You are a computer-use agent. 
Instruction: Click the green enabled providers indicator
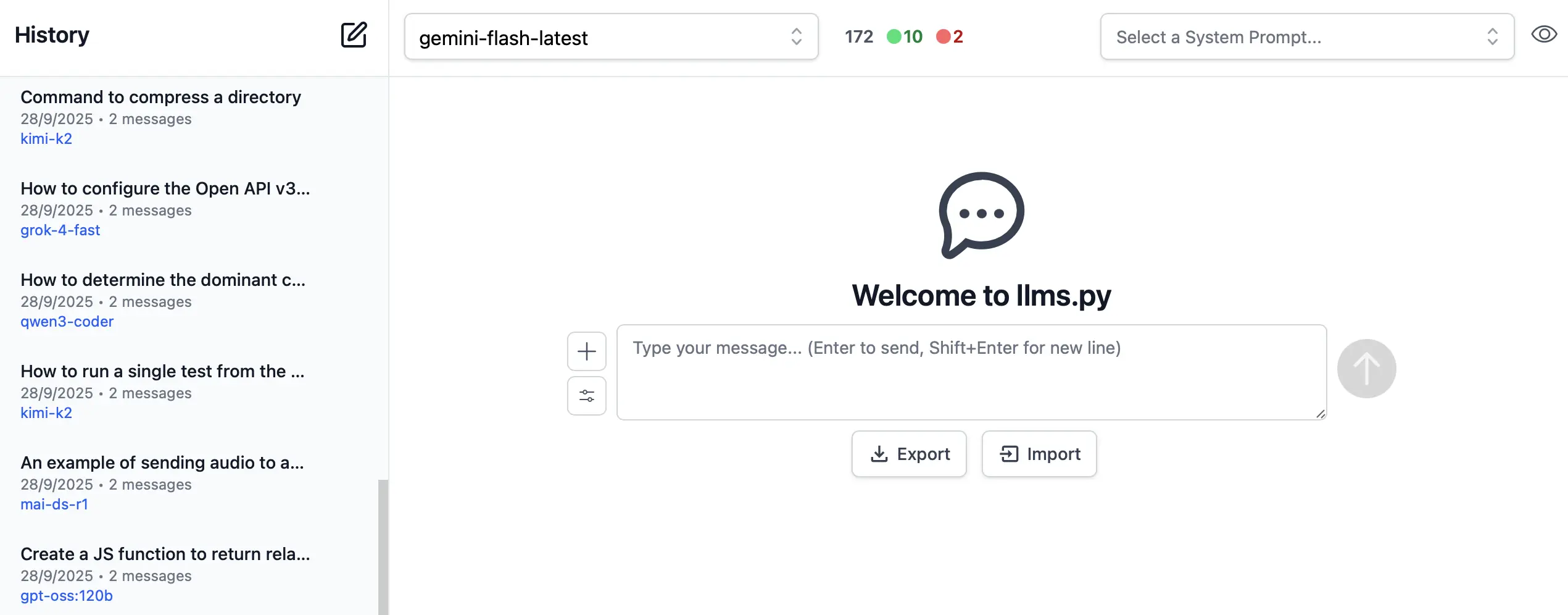904,37
